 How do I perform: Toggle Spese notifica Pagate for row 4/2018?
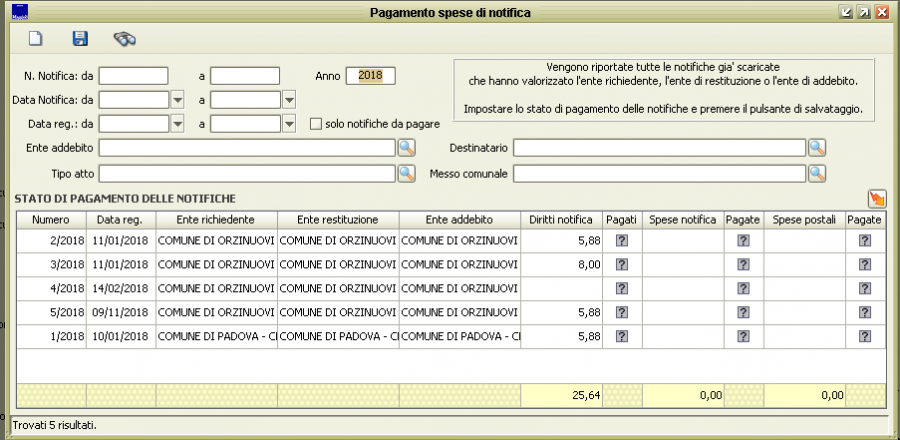[743, 289]
